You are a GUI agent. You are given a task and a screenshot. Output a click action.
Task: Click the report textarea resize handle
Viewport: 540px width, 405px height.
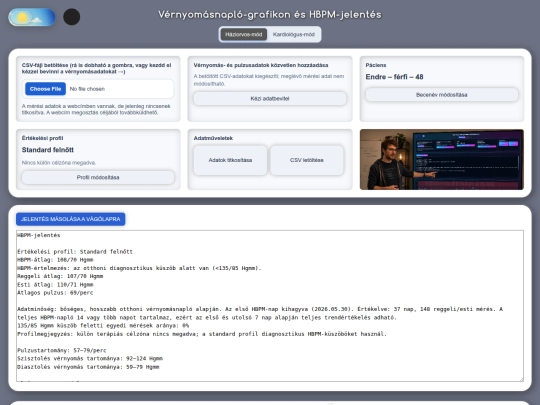point(521,379)
